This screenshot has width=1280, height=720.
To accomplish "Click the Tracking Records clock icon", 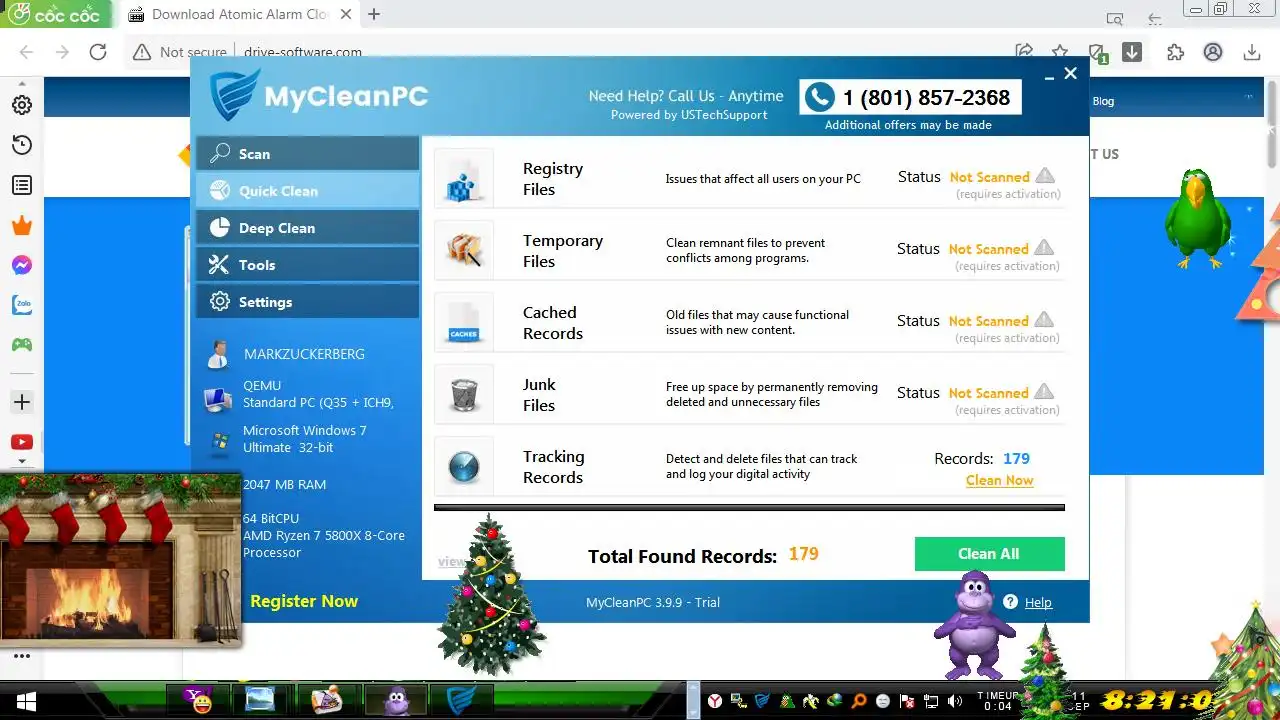I will point(464,466).
